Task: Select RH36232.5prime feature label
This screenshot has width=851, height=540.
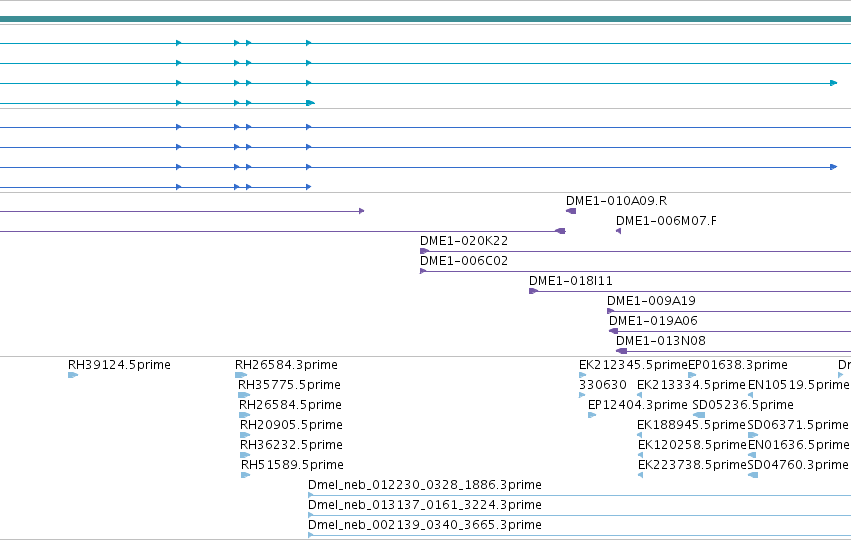Action: pos(291,445)
